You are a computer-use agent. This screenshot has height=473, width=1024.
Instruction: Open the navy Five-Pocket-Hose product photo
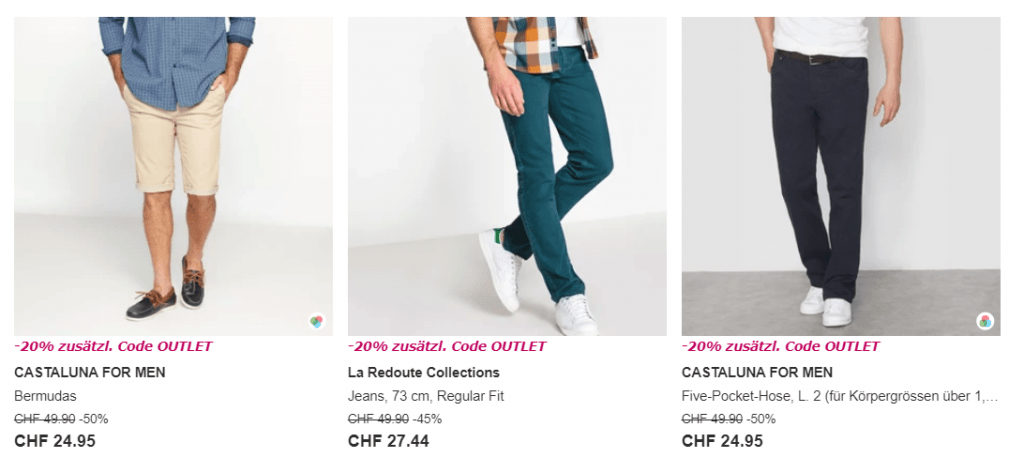click(x=840, y=175)
